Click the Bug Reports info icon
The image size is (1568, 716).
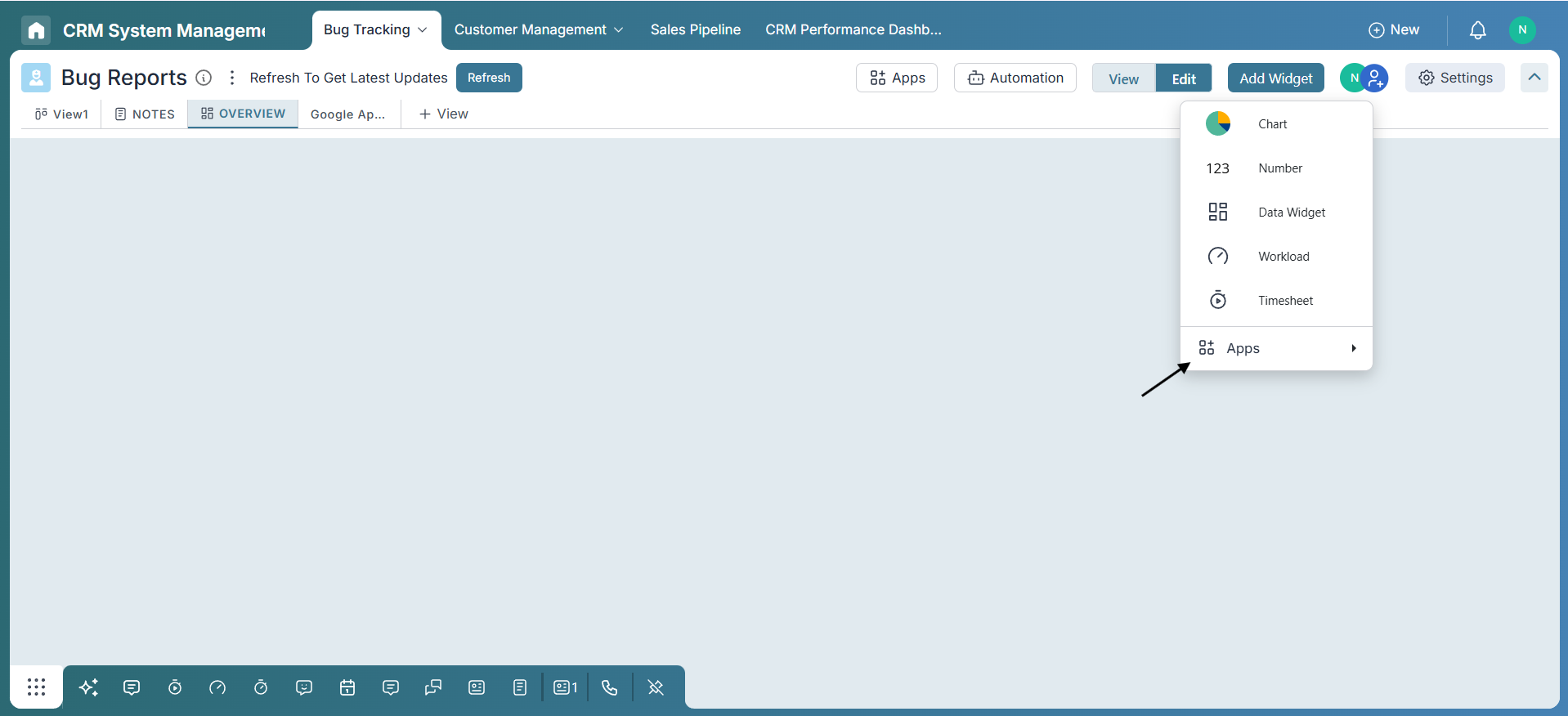[204, 78]
